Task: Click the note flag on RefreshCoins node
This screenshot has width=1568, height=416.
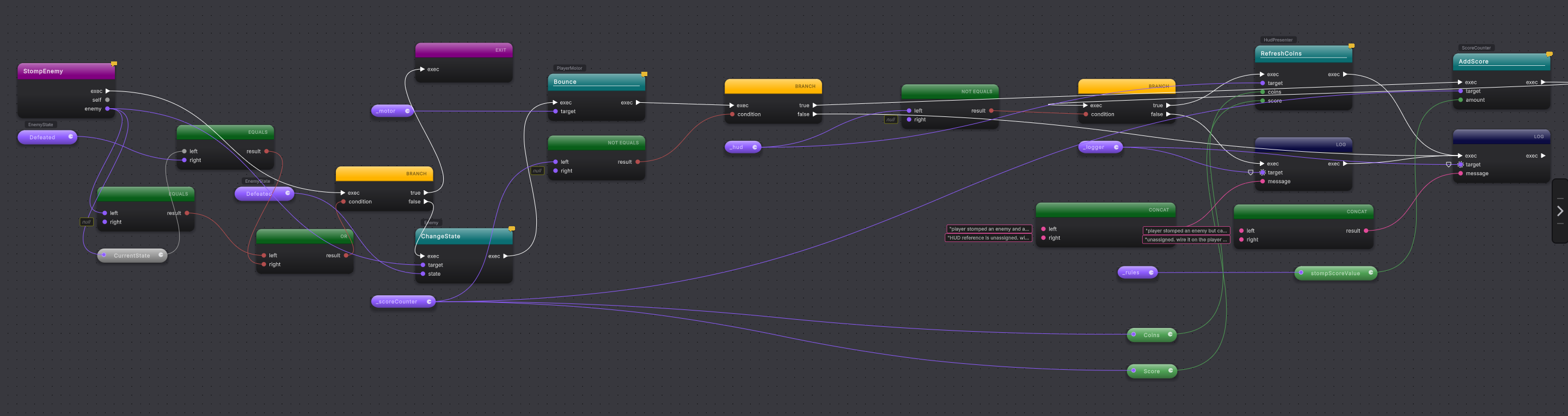Action: pyautogui.click(x=1351, y=46)
